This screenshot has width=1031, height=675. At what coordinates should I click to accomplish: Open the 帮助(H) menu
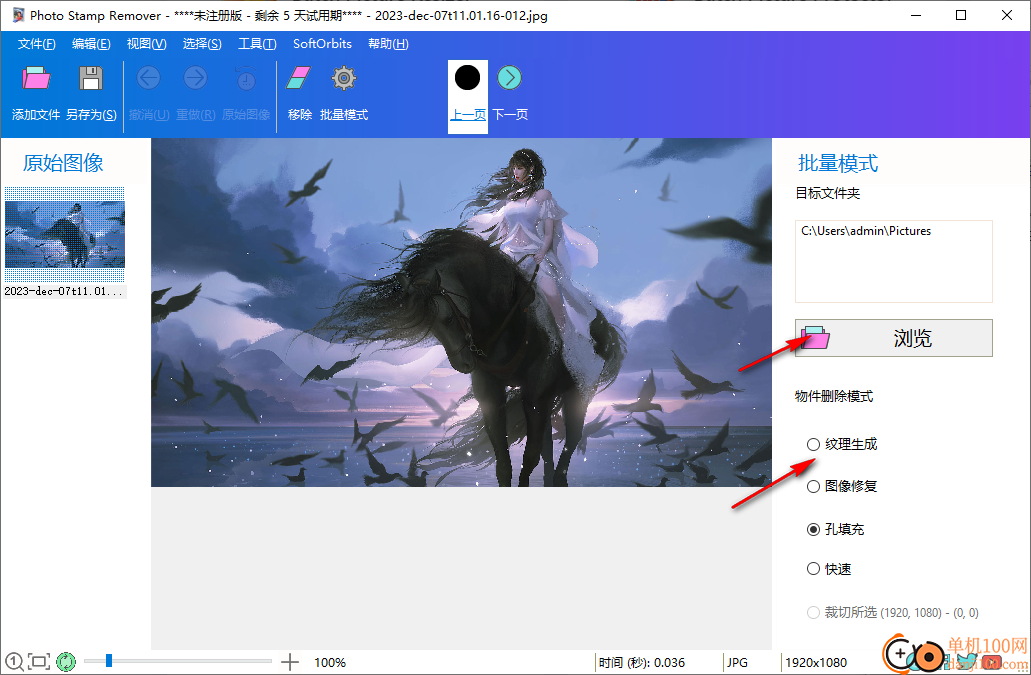[388, 43]
